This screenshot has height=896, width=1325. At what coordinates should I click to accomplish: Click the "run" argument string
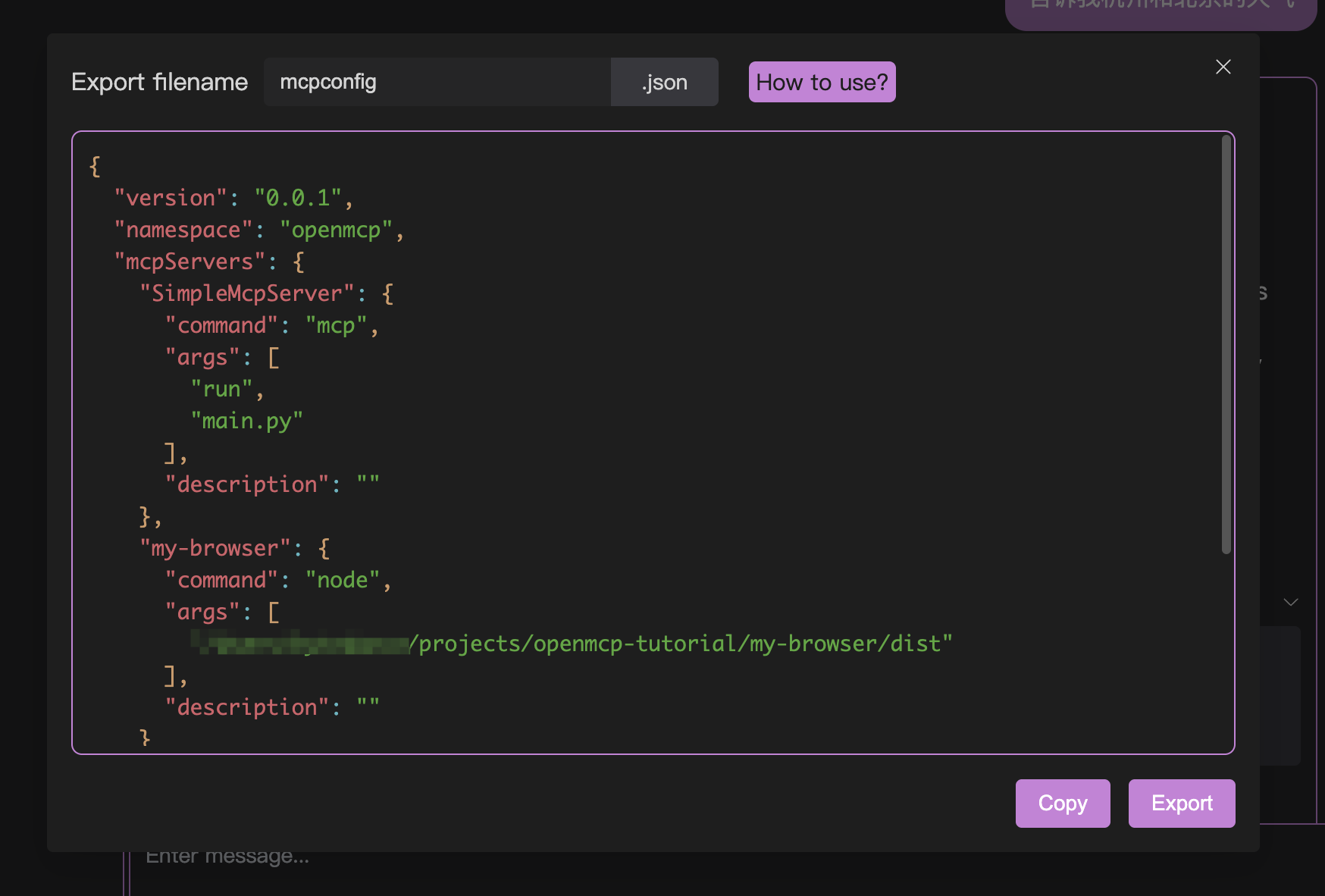tap(221, 389)
